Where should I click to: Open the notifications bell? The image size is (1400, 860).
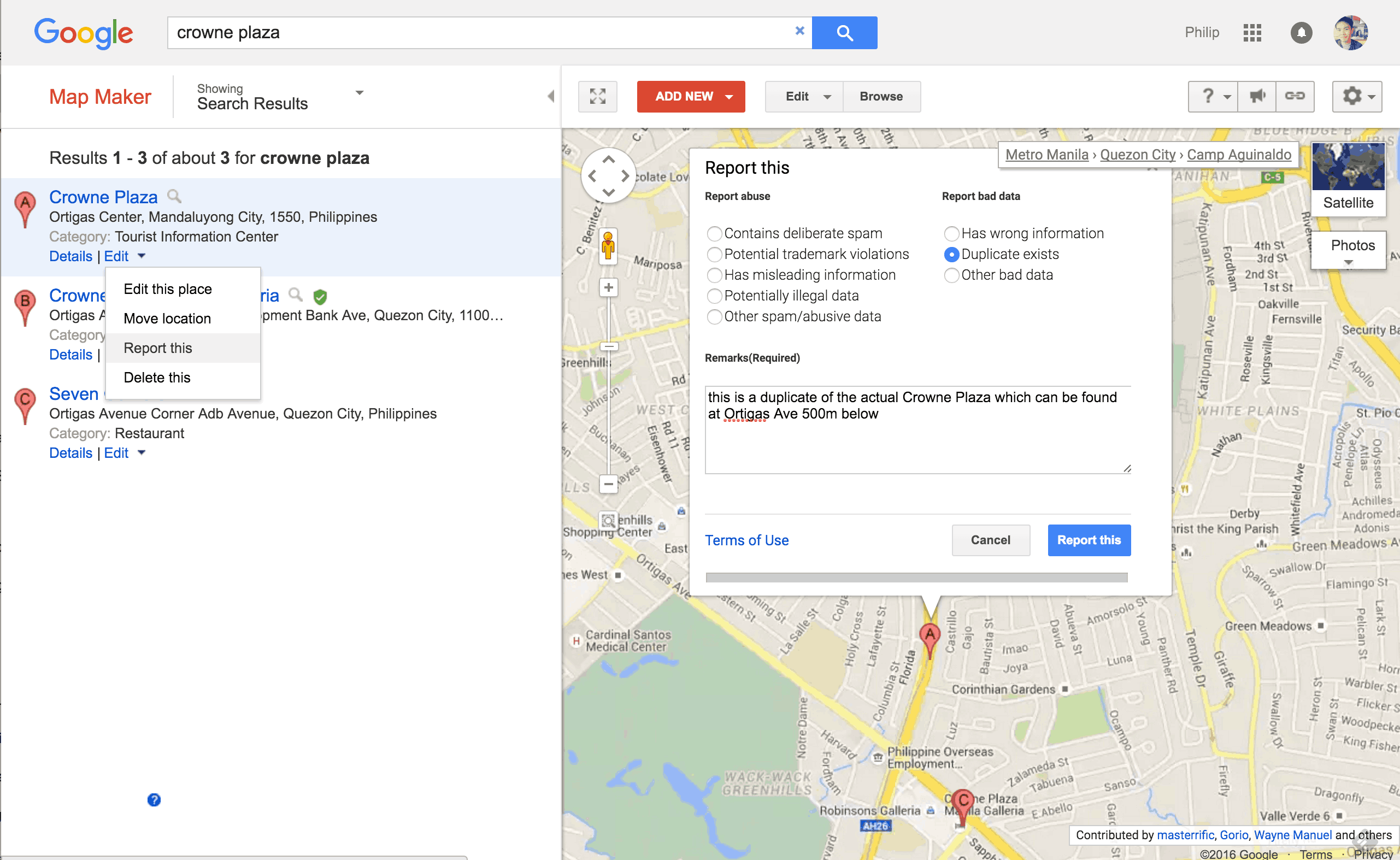(x=1301, y=33)
